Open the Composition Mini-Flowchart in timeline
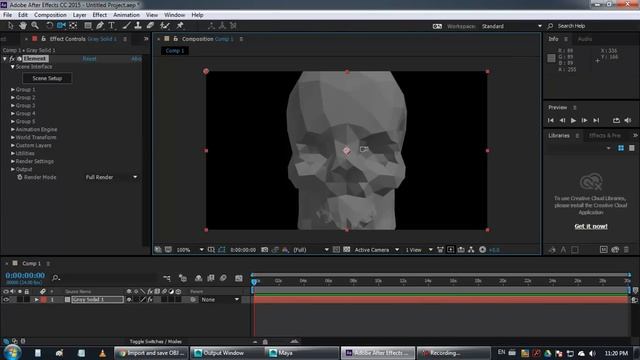The width and height of the screenshot is (640, 360). pyautogui.click(x=167, y=278)
